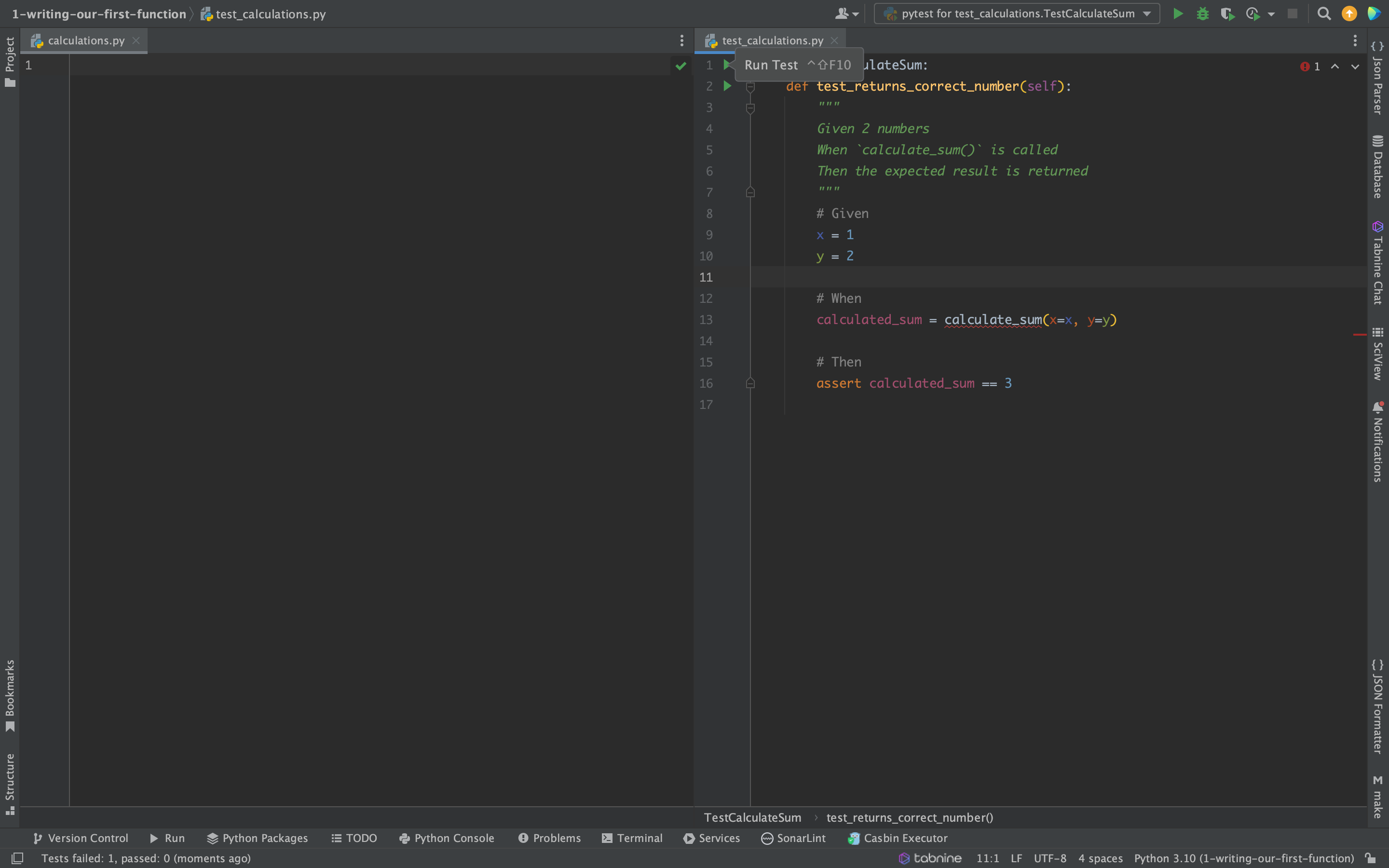Toggle tool window bars via bottom-left square icon
Viewport: 1389px width, 868px height.
pyautogui.click(x=17, y=858)
